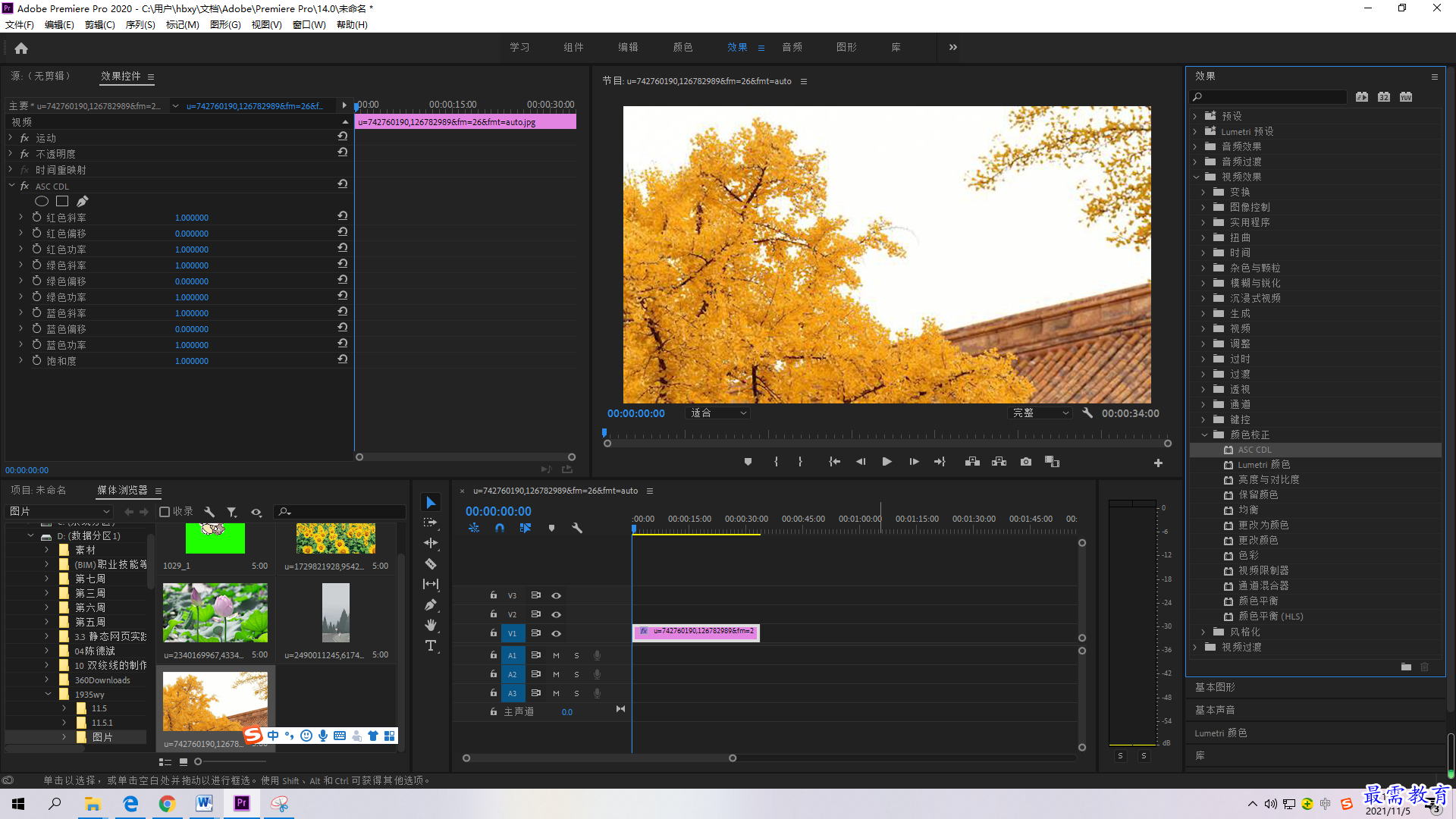Select the Slip tool

tap(431, 584)
